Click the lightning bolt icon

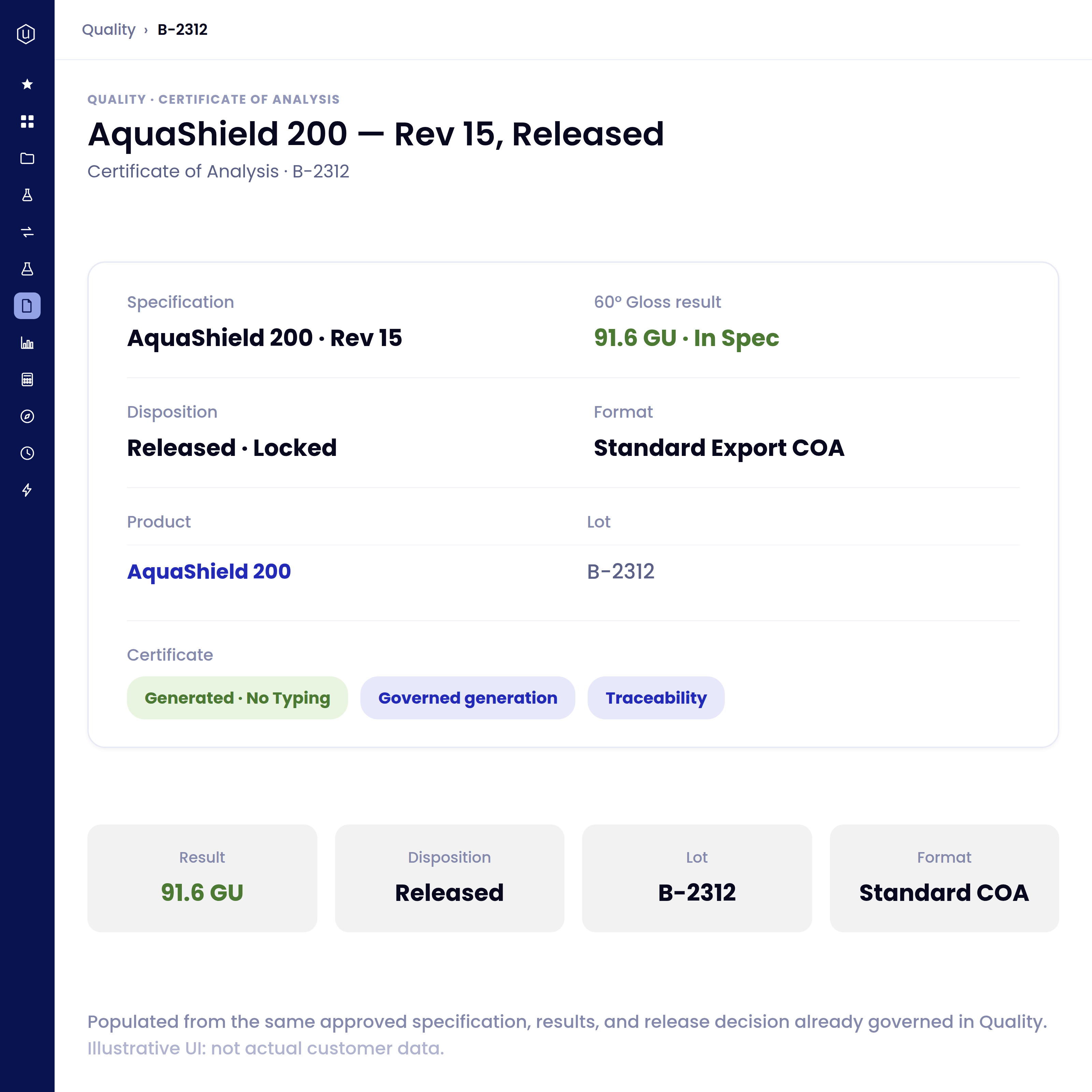click(27, 490)
